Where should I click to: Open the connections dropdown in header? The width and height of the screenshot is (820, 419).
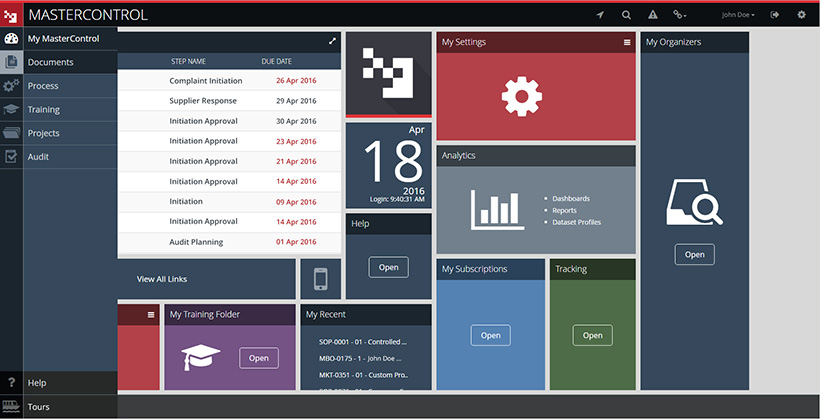point(679,15)
